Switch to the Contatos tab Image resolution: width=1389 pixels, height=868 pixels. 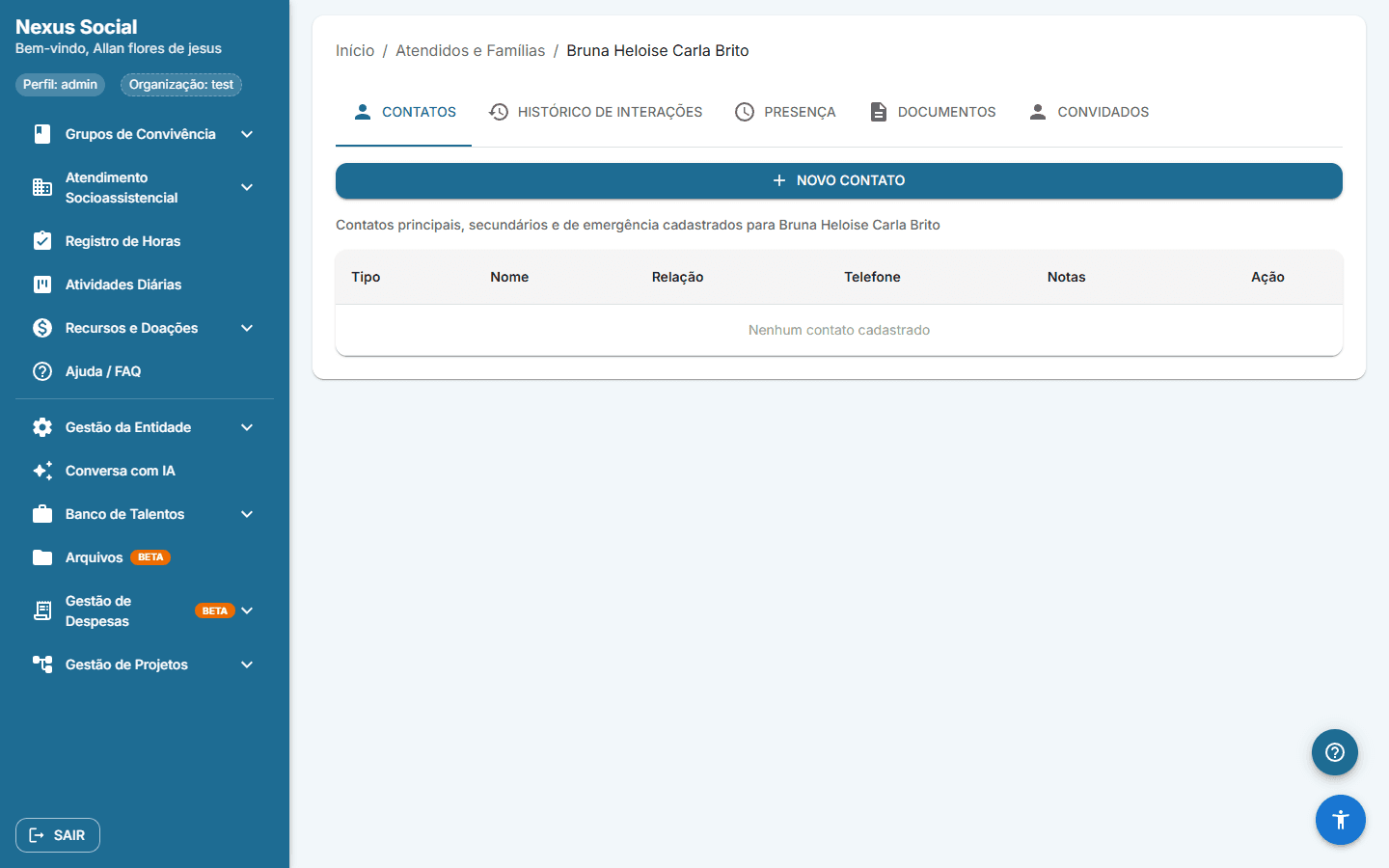pyautogui.click(x=403, y=112)
